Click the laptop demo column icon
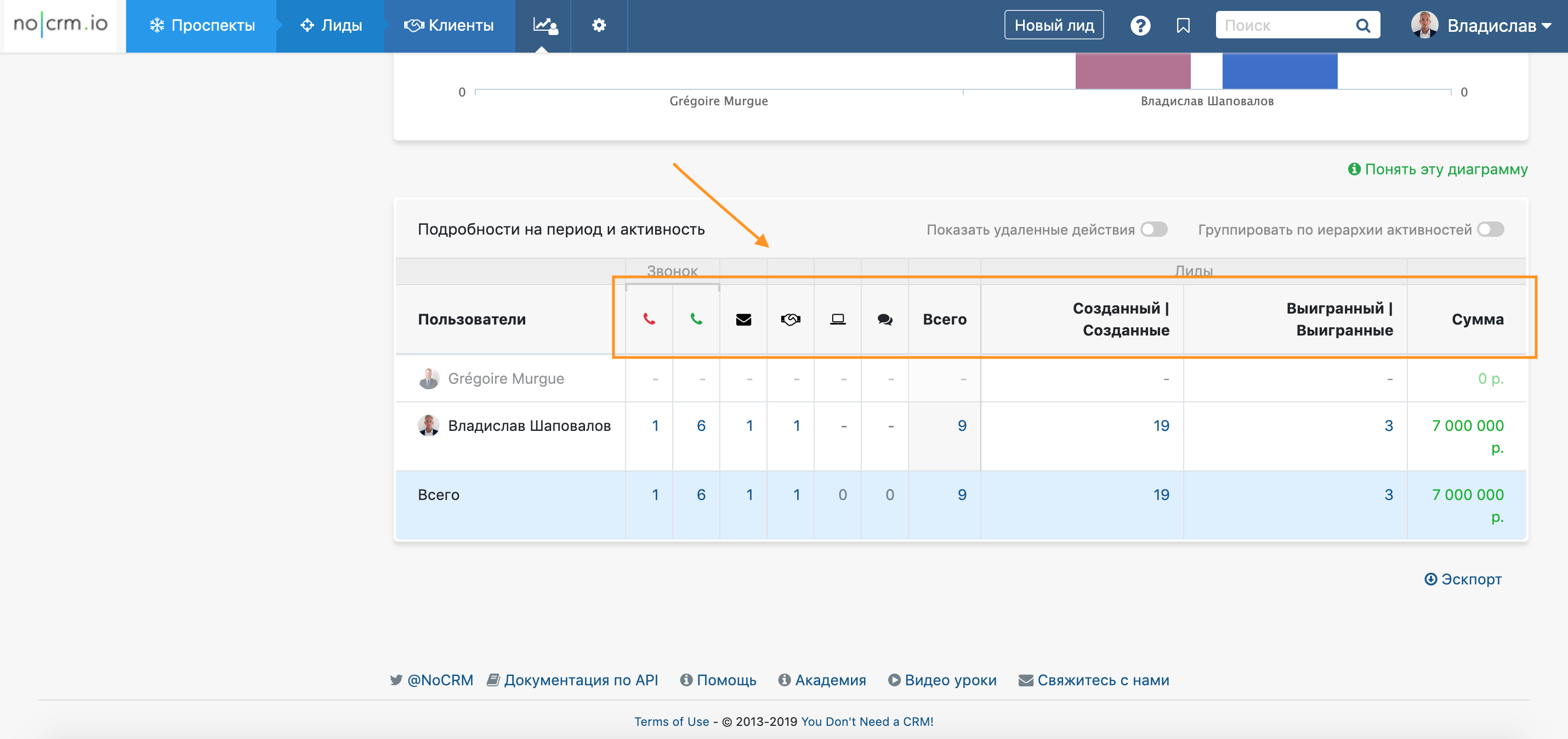Screen dimensions: 1568x739 pyautogui.click(x=838, y=320)
